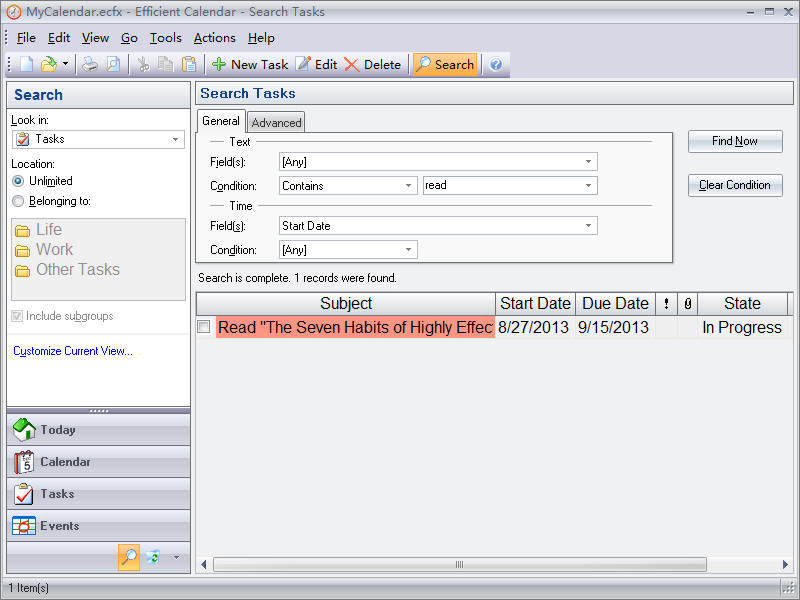Toggle the Include subgroups checkbox
Image resolution: width=800 pixels, height=600 pixels.
click(x=17, y=316)
